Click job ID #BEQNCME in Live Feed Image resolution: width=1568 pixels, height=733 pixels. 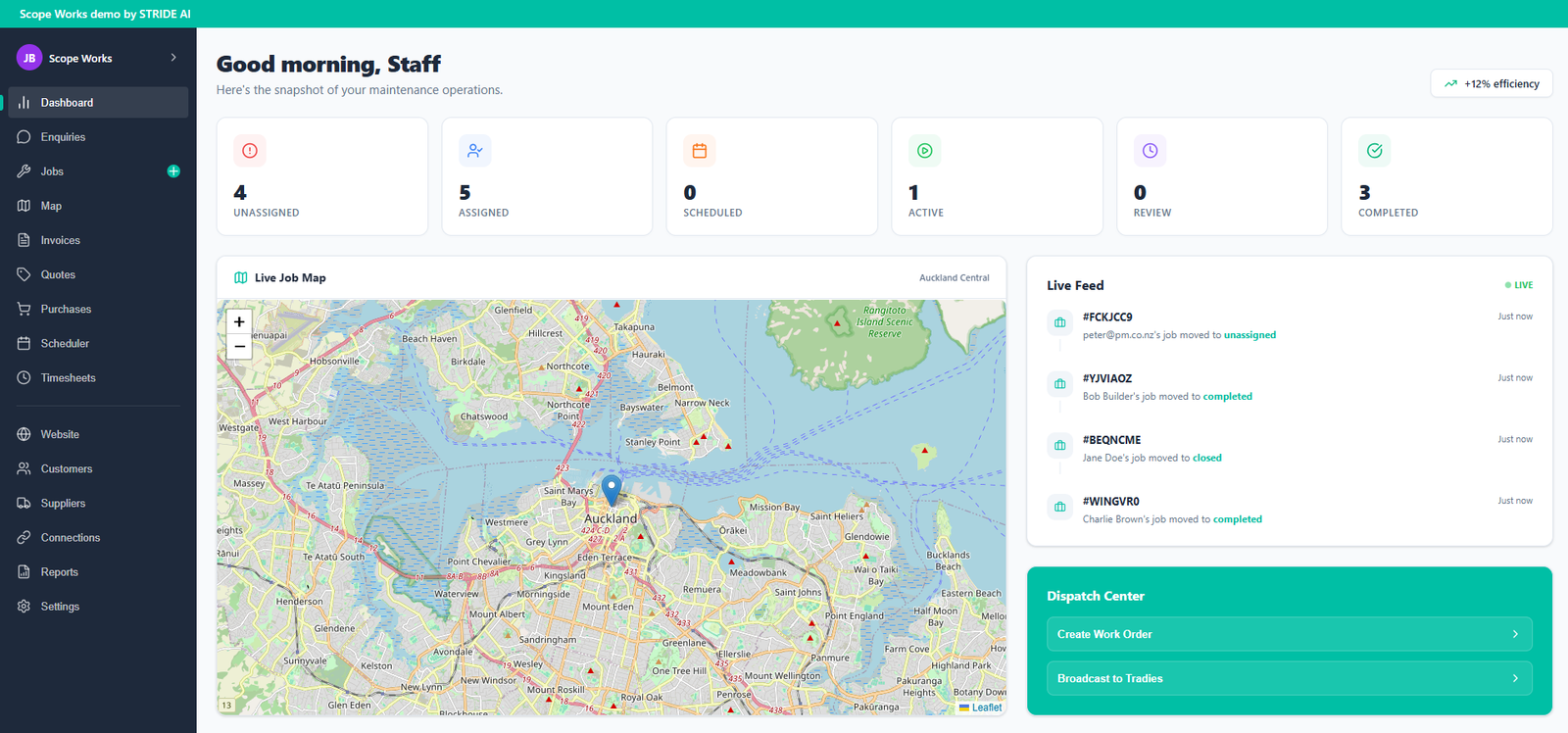[x=1111, y=440]
